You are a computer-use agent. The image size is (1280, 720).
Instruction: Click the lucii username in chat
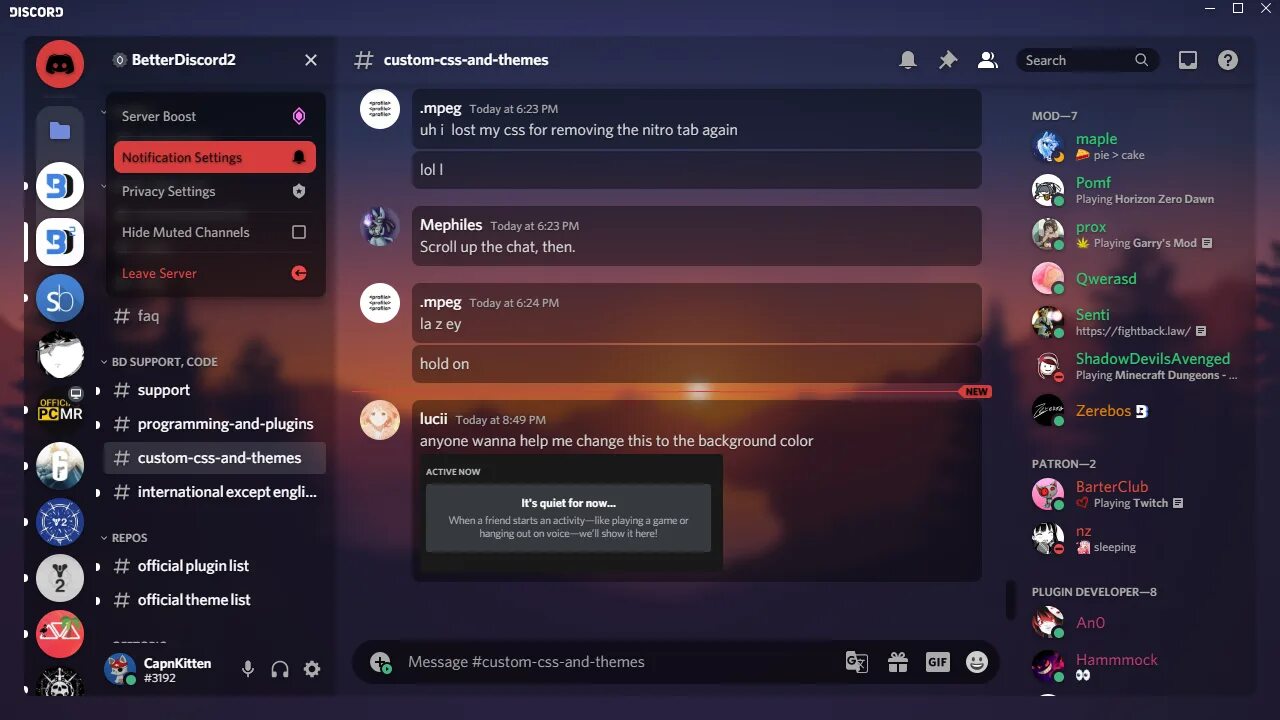[x=433, y=419]
